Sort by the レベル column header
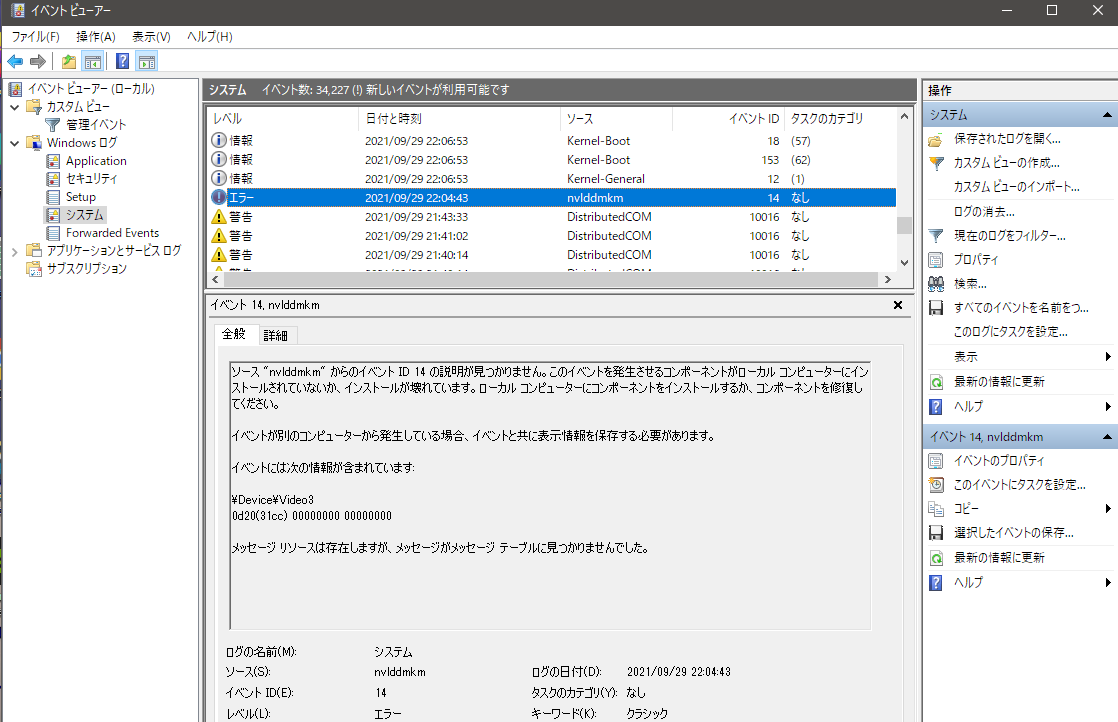The image size is (1118, 722). pyautogui.click(x=283, y=119)
